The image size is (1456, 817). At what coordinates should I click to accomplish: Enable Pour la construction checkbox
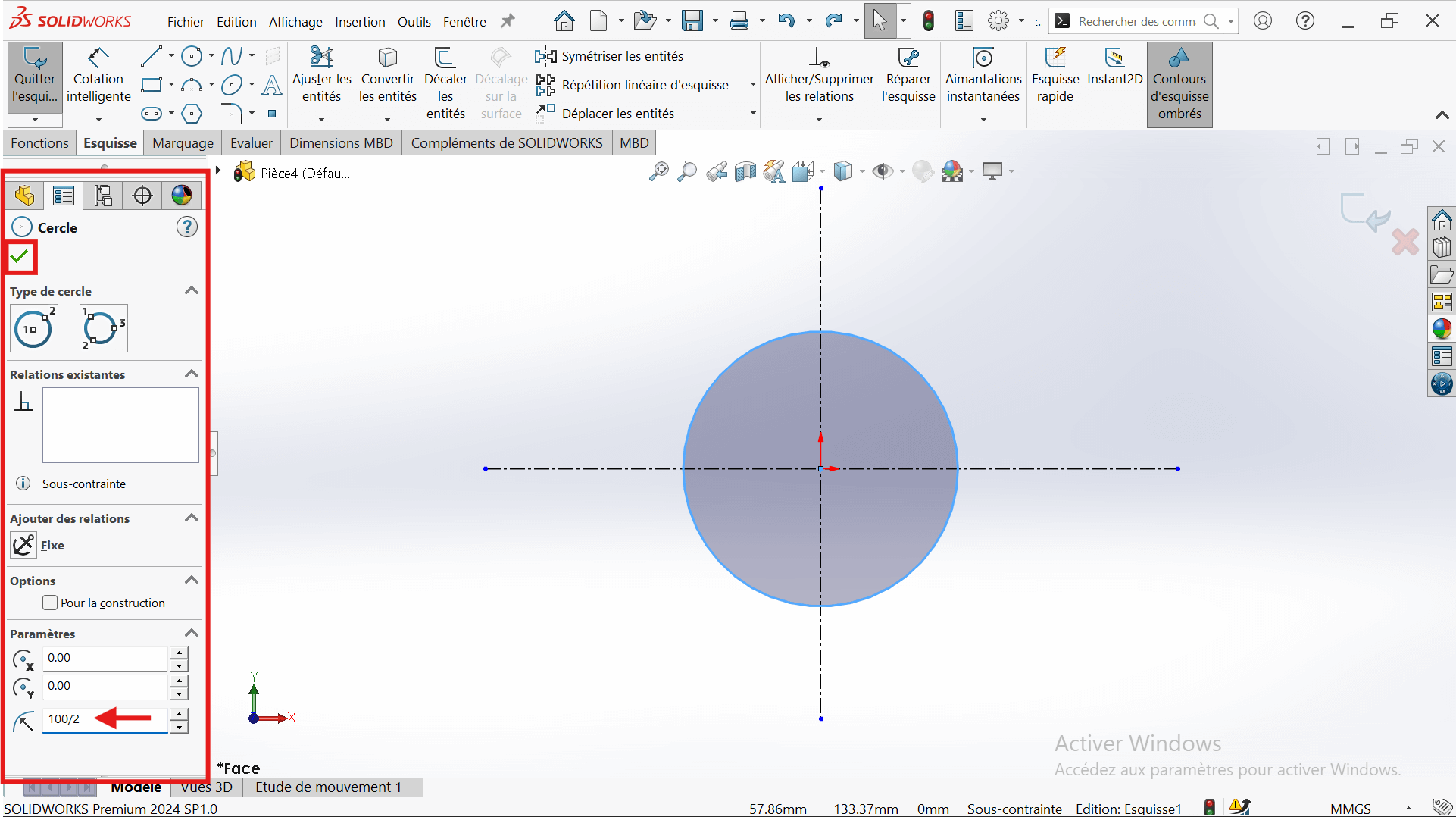(x=51, y=603)
